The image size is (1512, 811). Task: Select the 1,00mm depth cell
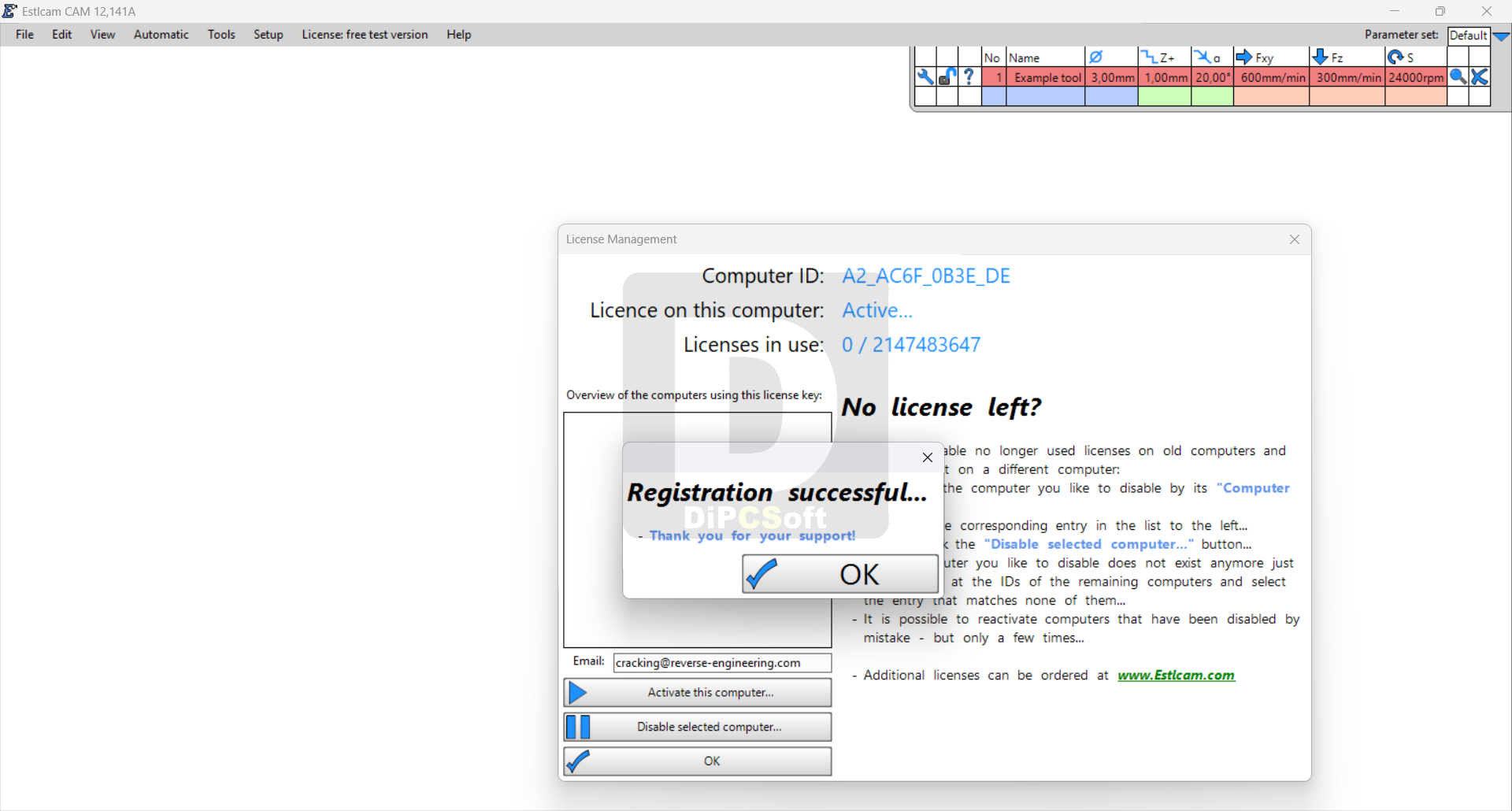pyautogui.click(x=1165, y=77)
